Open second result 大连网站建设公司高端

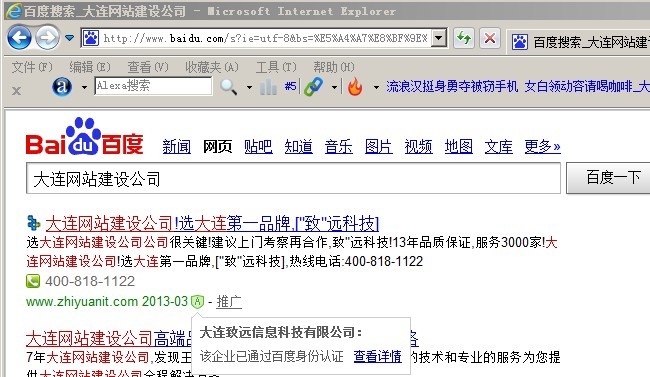click(x=109, y=339)
